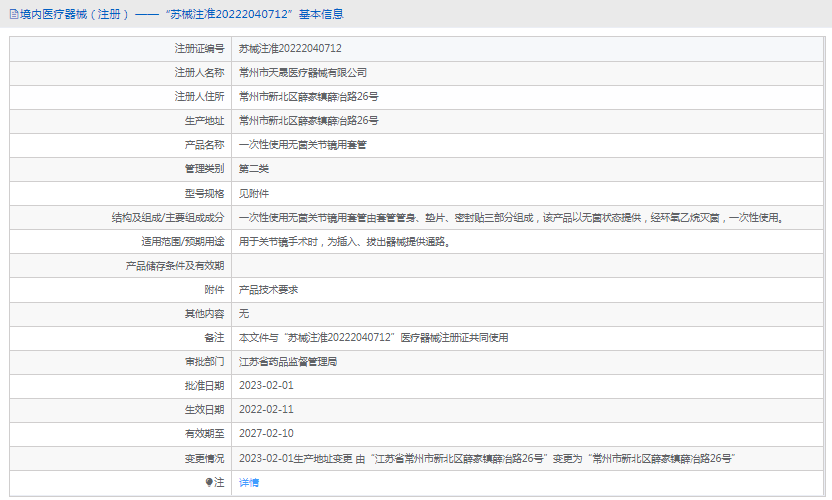The width and height of the screenshot is (832, 500).
Task: Select the page title 境内医疗器械（注册）基本信息
Action: pos(181,14)
